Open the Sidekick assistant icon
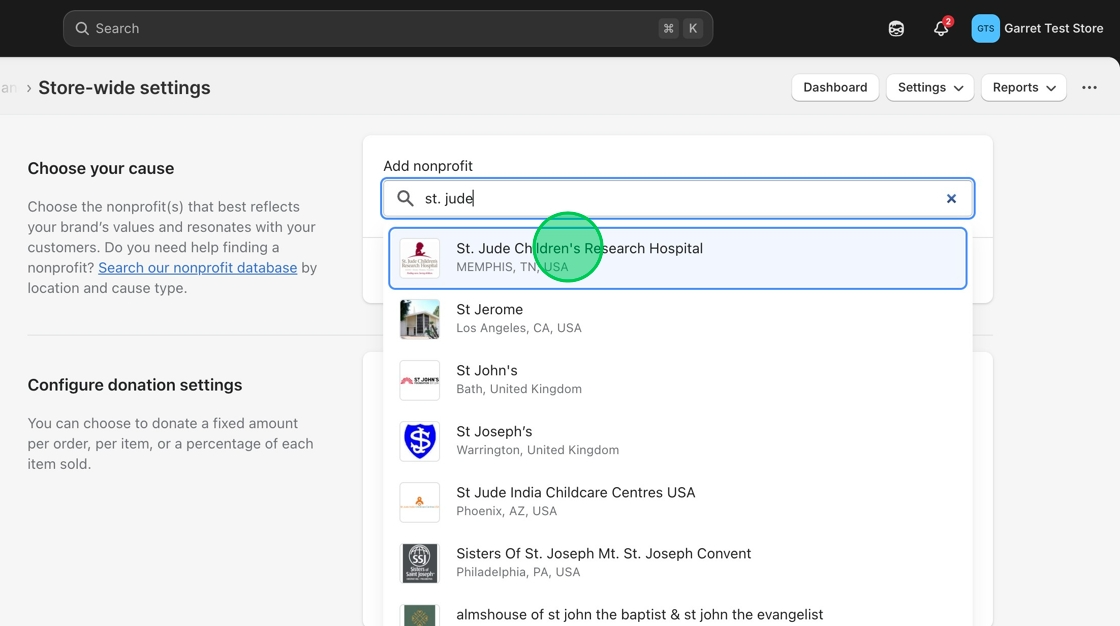Viewport: 1120px width, 626px height. (896, 29)
